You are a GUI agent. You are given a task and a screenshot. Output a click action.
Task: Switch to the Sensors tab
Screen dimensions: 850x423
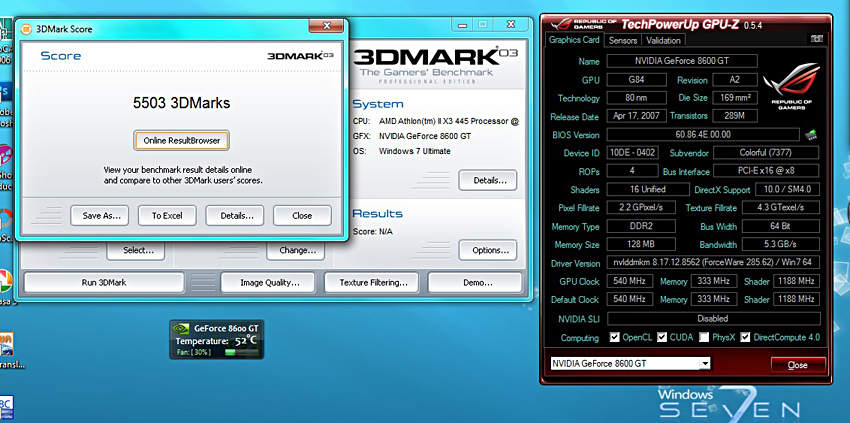point(623,40)
